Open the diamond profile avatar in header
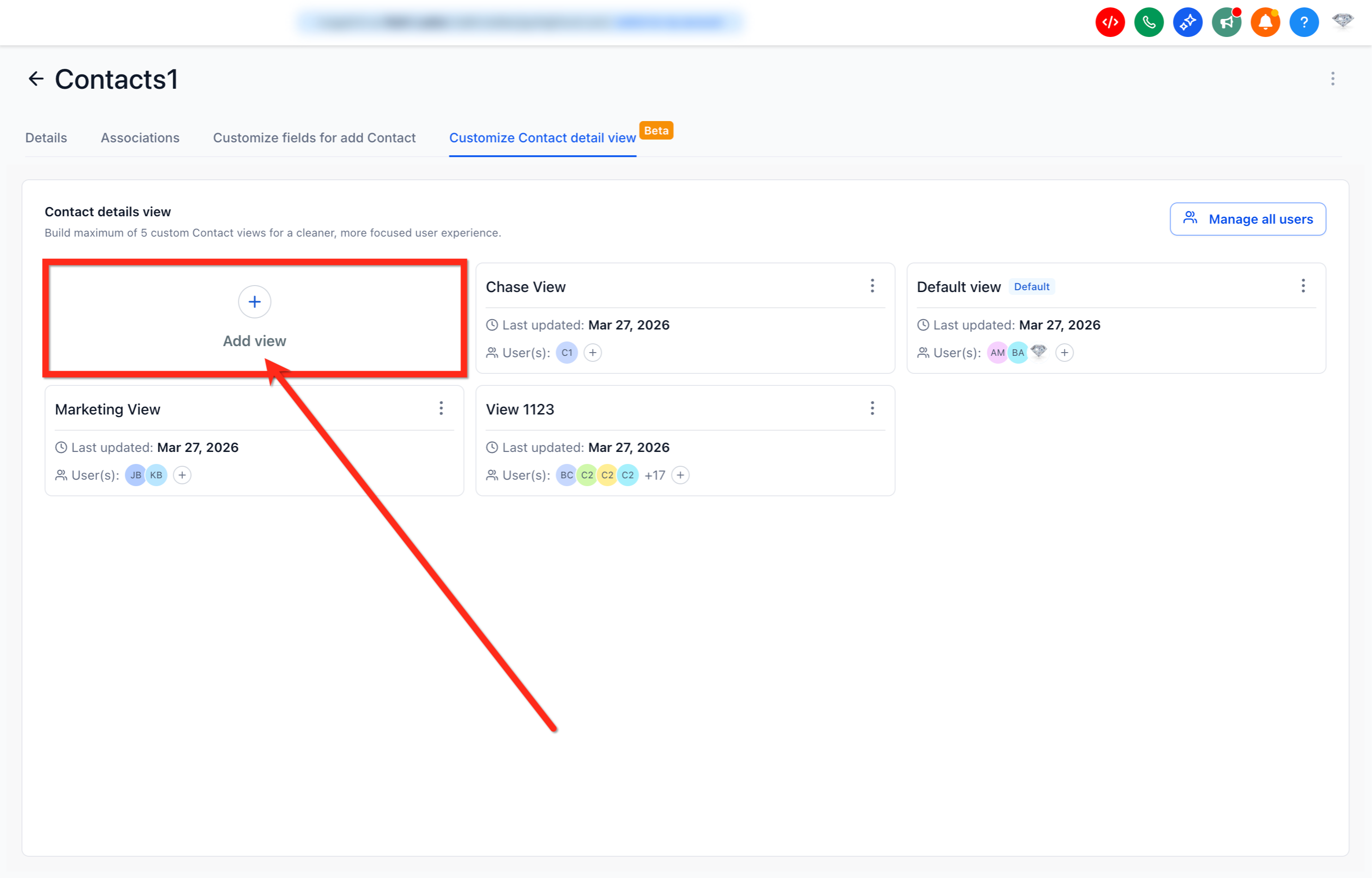Viewport: 1372px width, 878px height. (x=1342, y=21)
